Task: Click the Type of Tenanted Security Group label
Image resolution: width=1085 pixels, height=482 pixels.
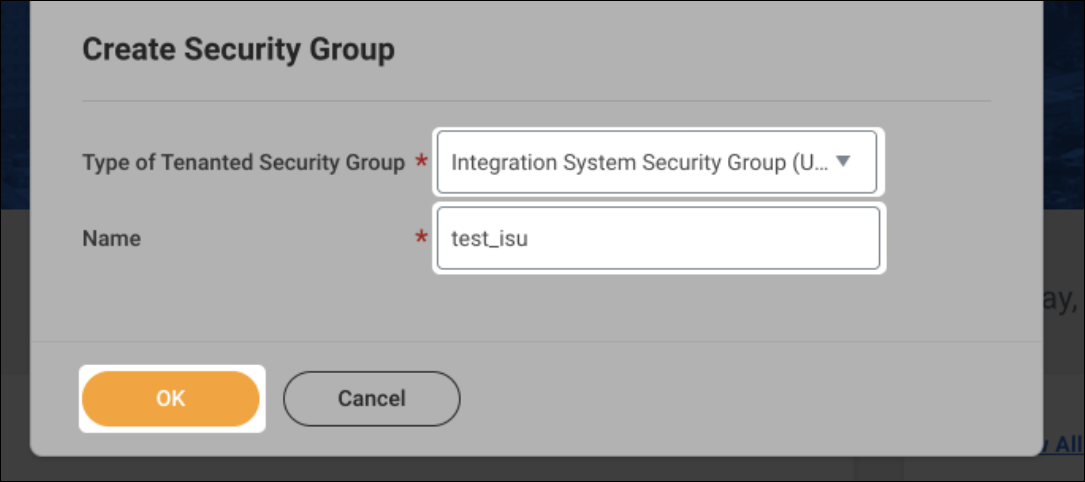Action: tap(244, 163)
